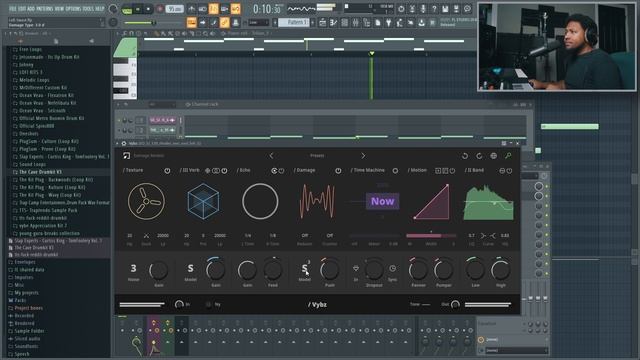The width and height of the screenshot is (640, 360).
Task: Open the TOOLS menu
Action: [88, 8]
